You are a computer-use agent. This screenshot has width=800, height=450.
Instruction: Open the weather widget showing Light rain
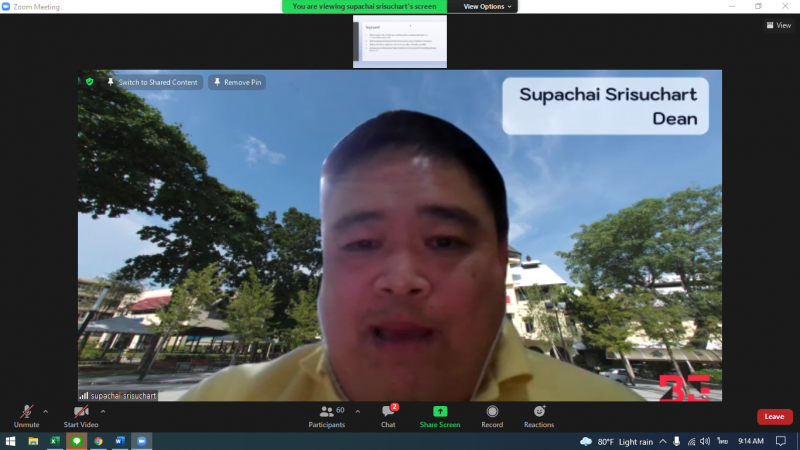coord(616,442)
